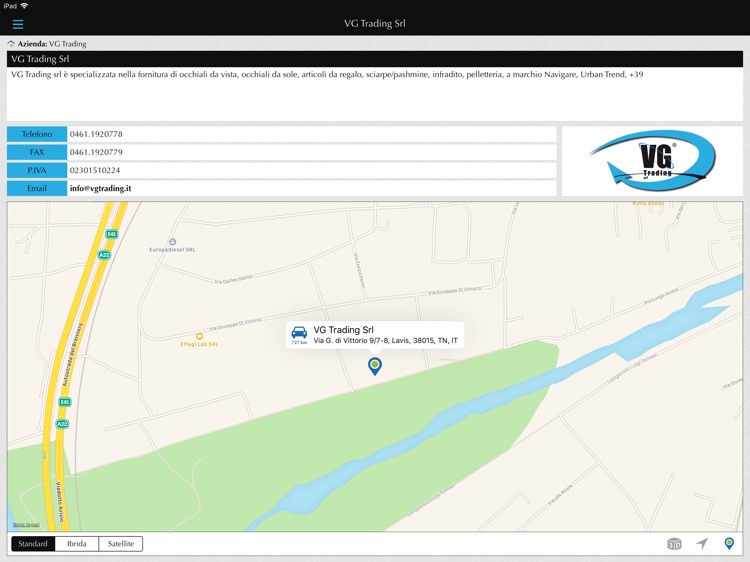The image size is (750, 562).
Task: Tap the home icon beside Azienda
Action: (x=11, y=44)
